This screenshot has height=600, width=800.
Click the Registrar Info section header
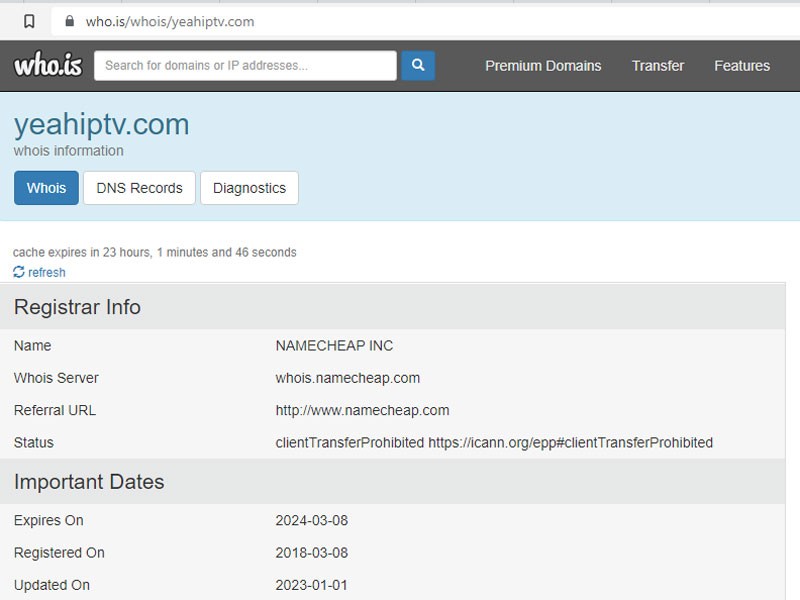(392, 307)
